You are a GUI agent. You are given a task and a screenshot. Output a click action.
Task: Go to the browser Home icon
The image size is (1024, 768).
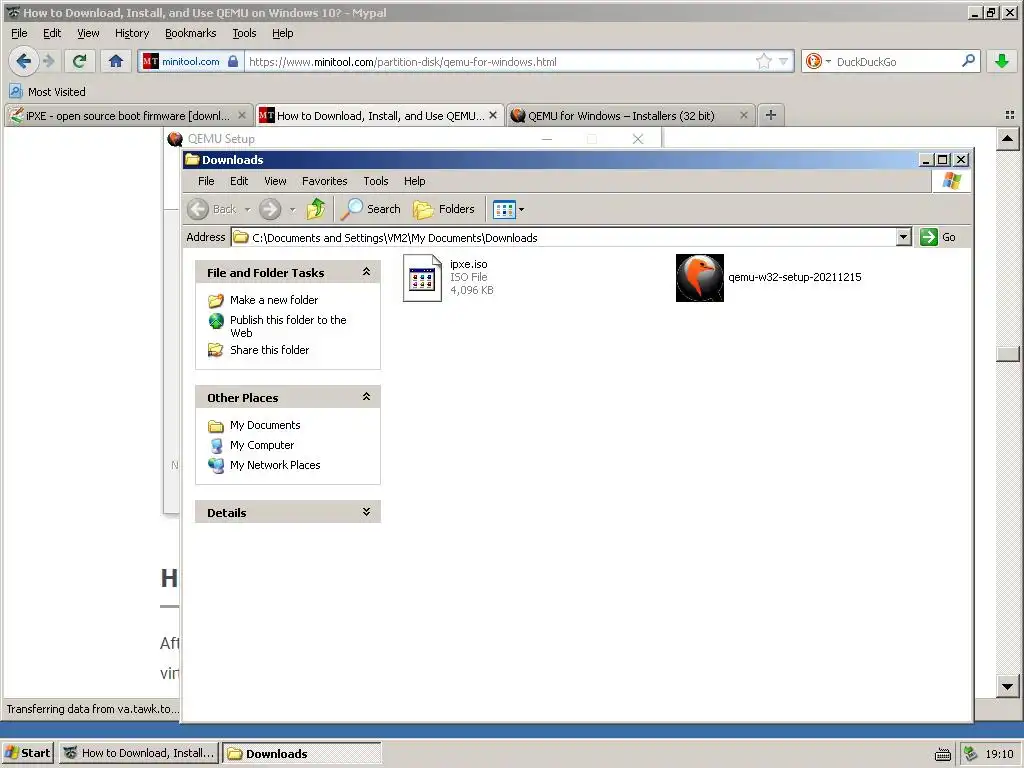(x=116, y=61)
